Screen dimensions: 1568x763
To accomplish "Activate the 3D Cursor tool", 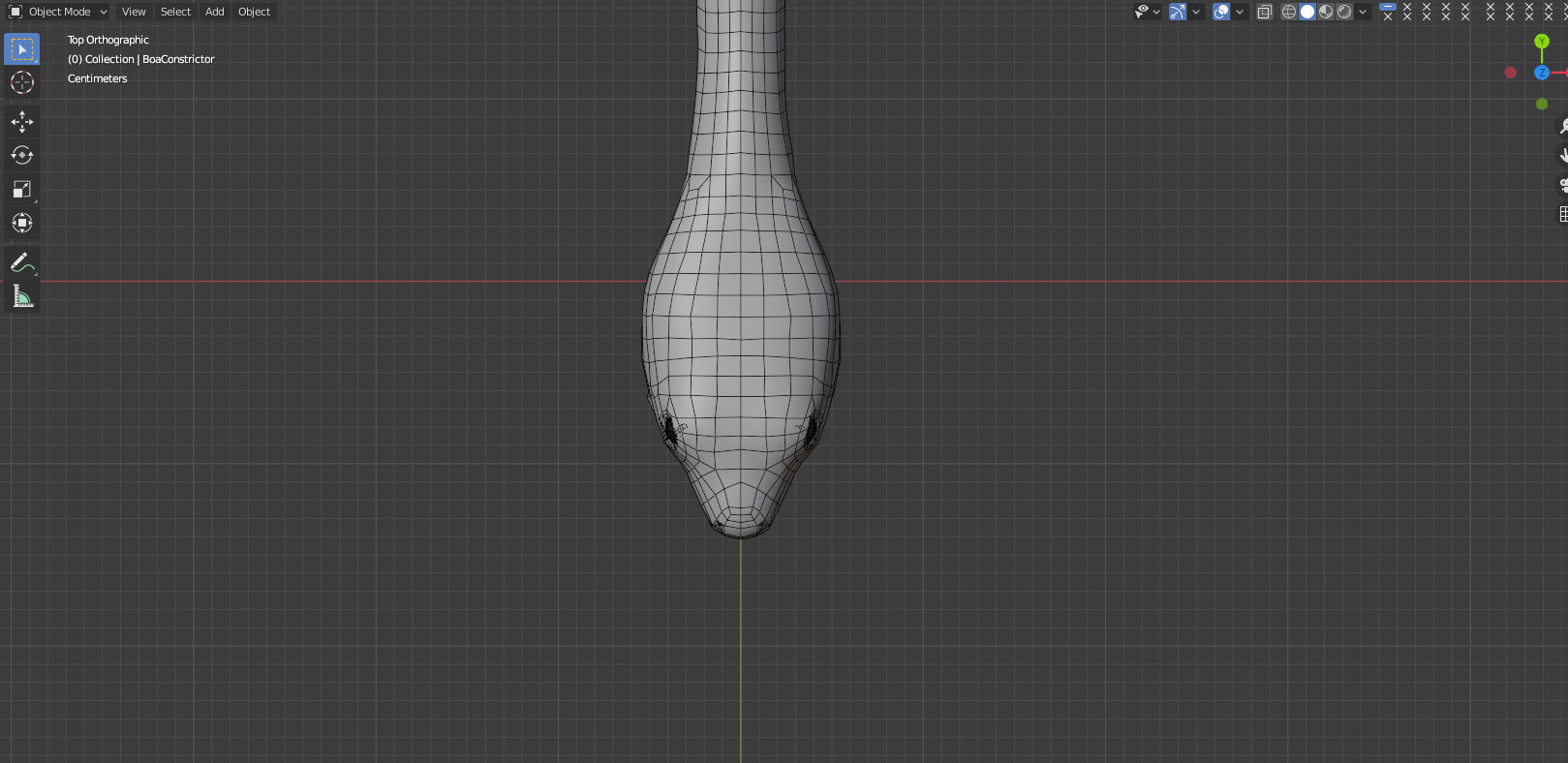I will coord(21,82).
